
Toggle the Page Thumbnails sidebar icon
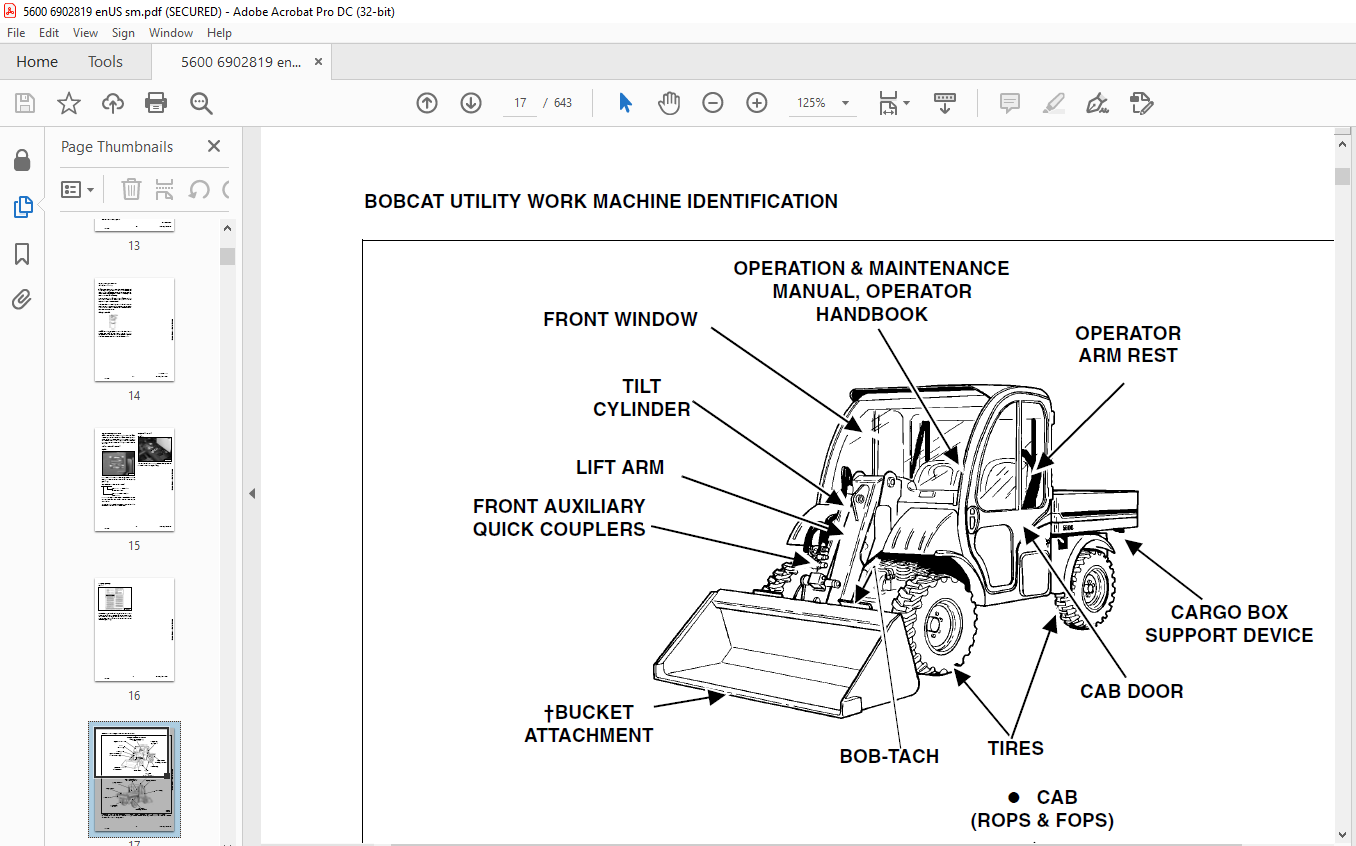pos(23,207)
